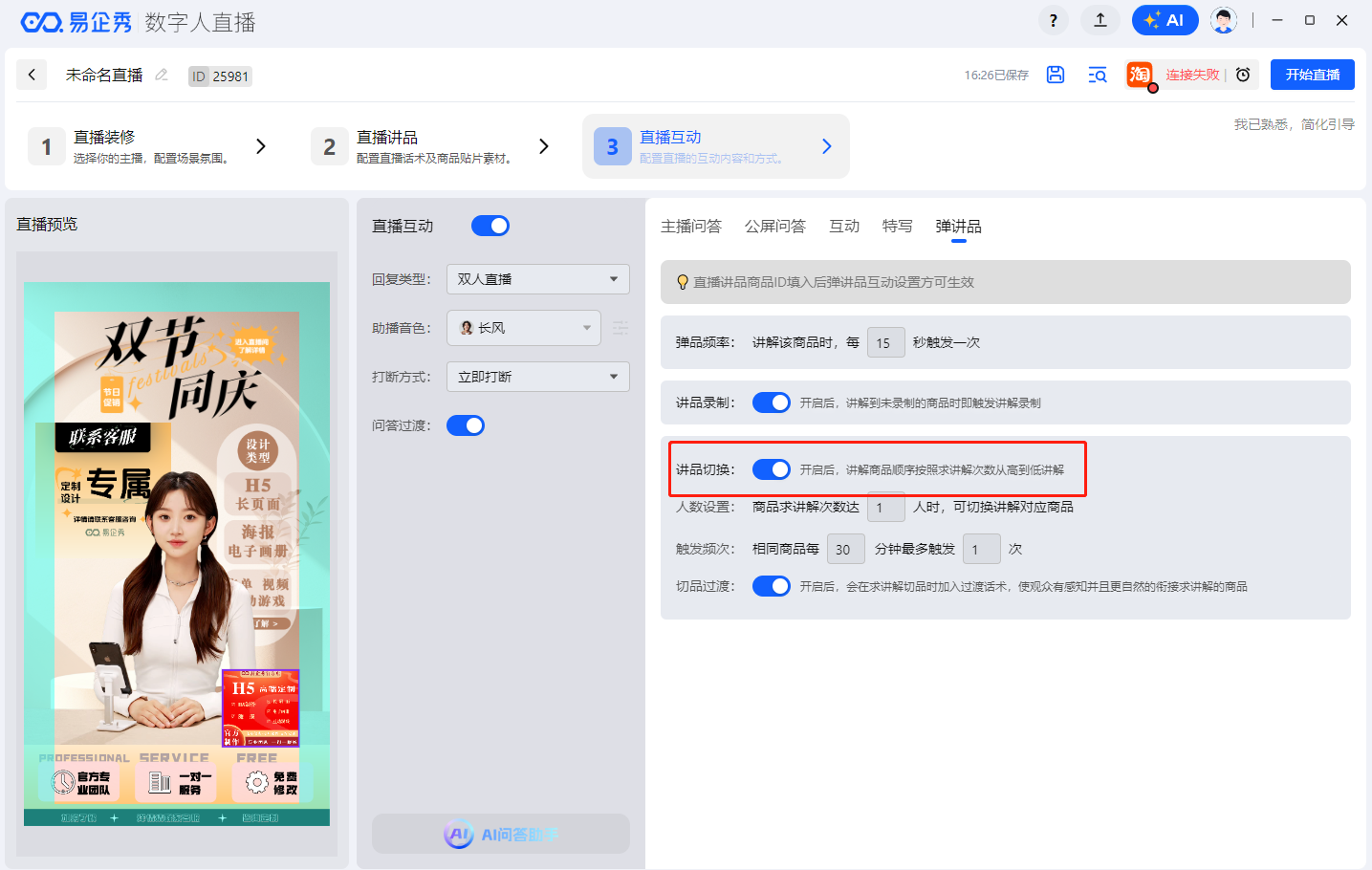Click the 弹品频率 seconds input field
The image size is (1372, 870).
point(885,342)
